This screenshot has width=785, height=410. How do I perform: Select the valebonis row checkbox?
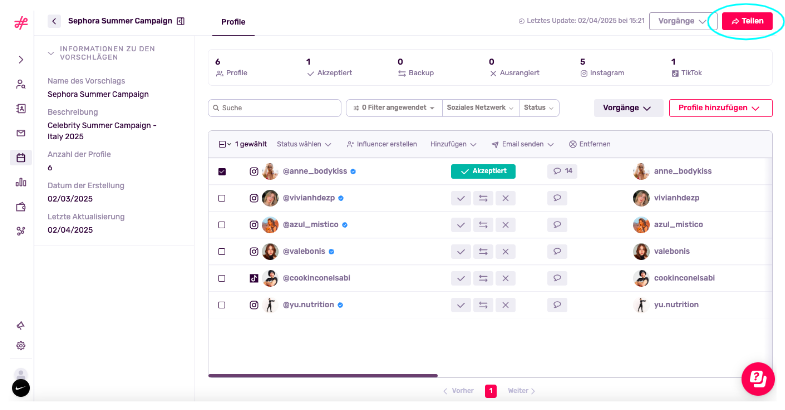pyautogui.click(x=222, y=251)
